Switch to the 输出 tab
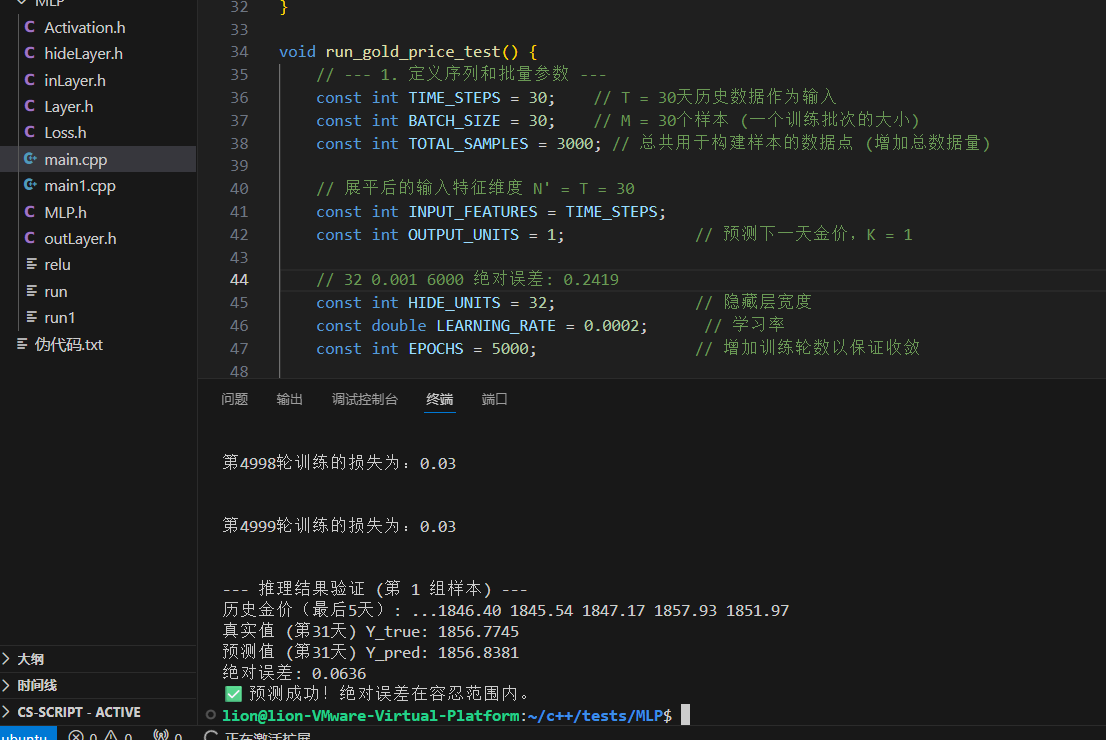 (289, 398)
